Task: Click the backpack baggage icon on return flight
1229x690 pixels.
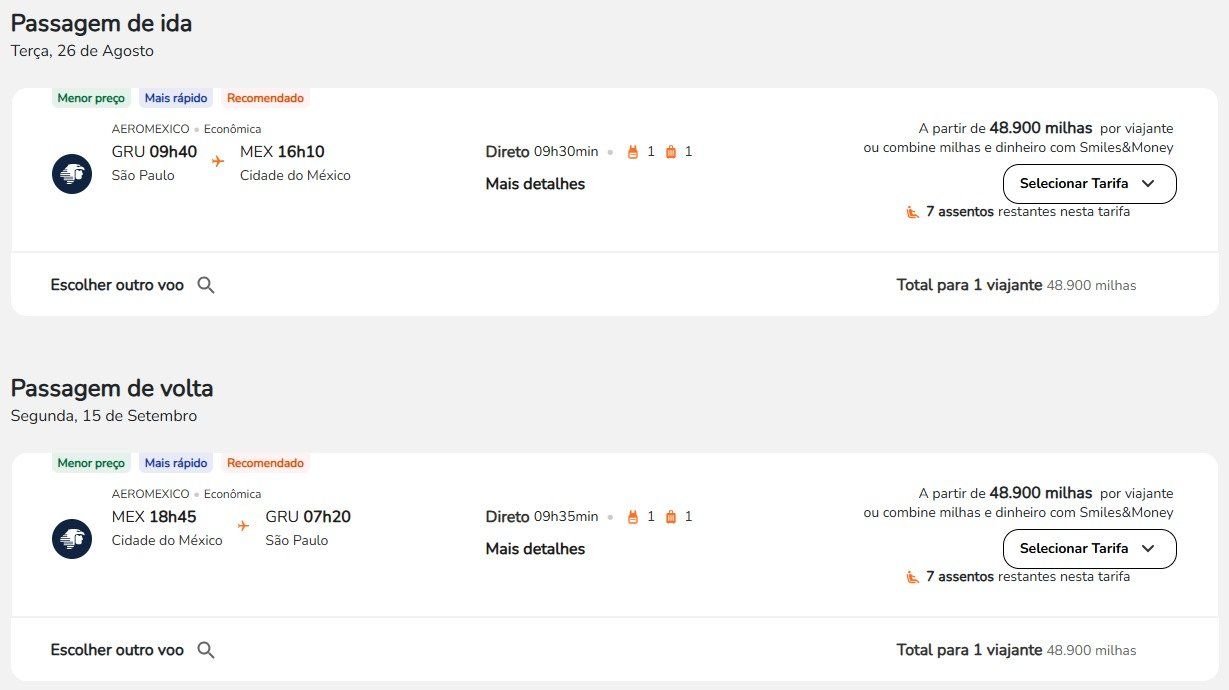Action: pyautogui.click(x=632, y=517)
